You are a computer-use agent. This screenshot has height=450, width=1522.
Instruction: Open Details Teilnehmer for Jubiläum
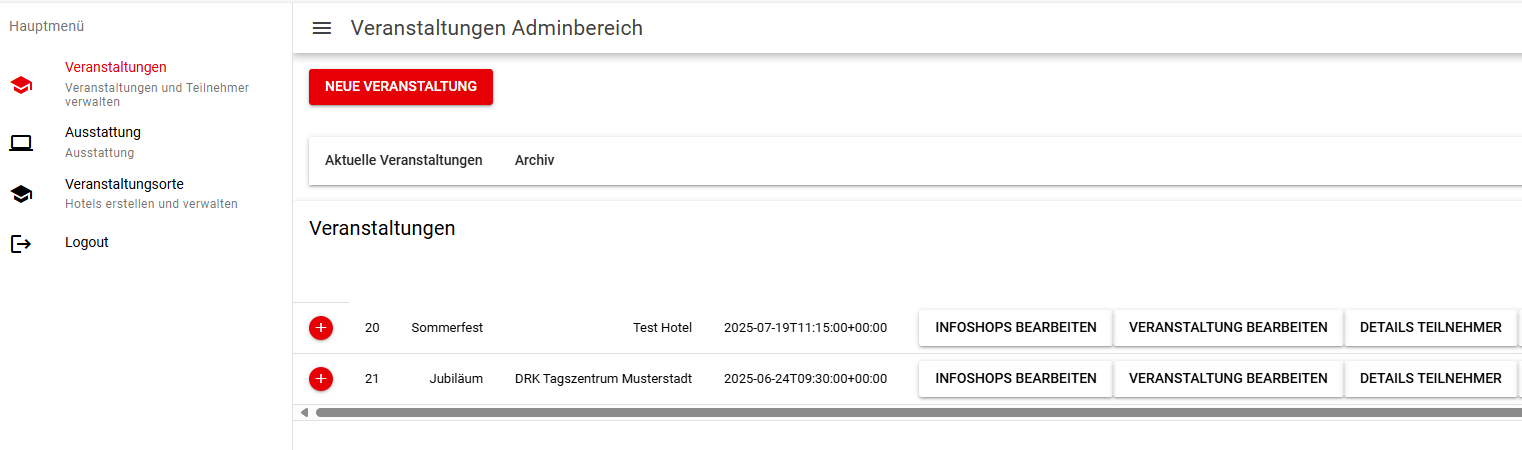click(x=1430, y=379)
